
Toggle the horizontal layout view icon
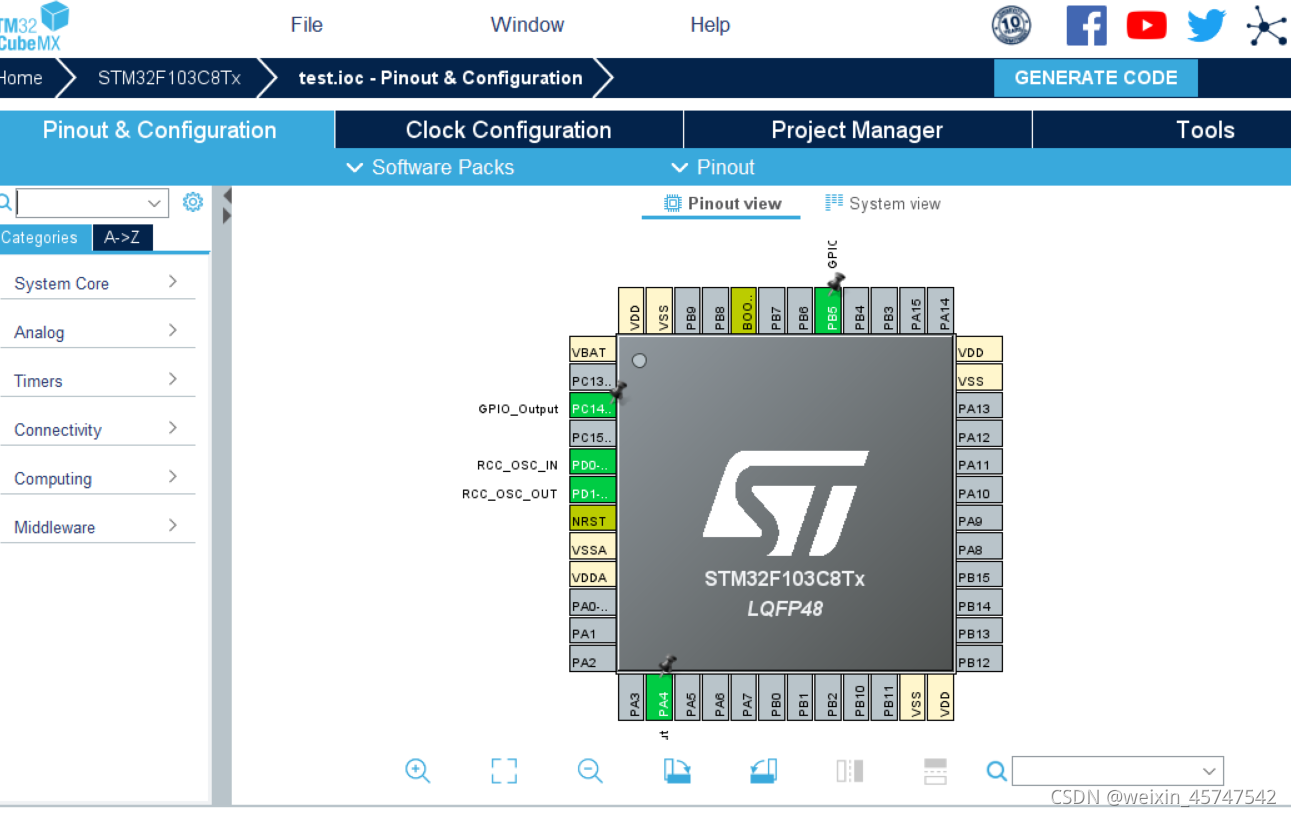pos(935,770)
